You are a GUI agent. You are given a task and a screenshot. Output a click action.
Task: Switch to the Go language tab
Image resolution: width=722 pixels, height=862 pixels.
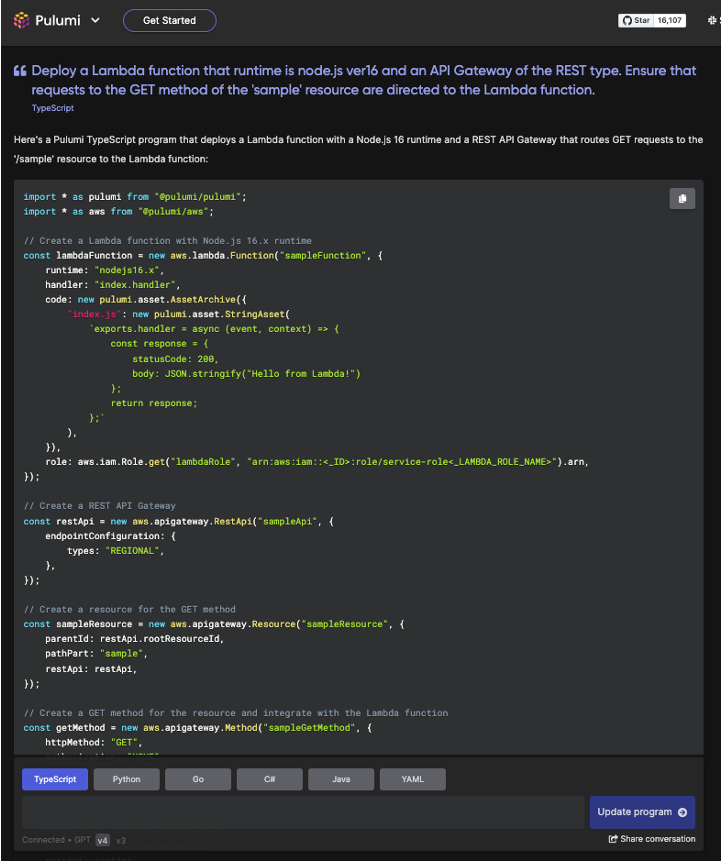pos(198,779)
